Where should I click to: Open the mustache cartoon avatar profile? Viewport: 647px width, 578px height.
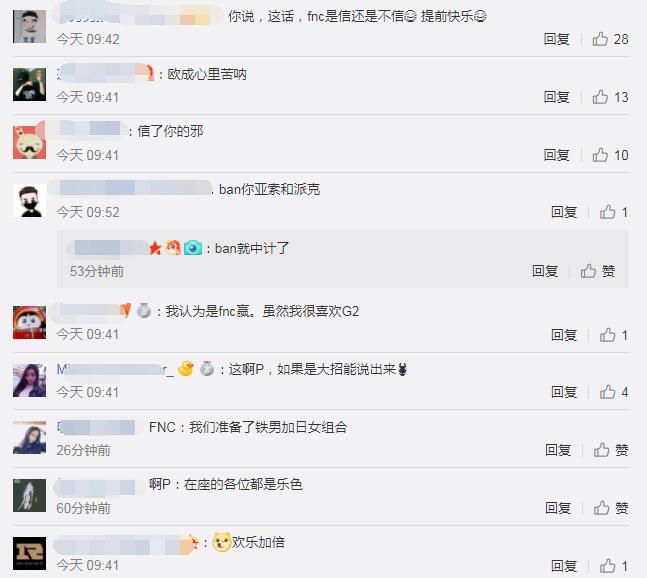click(29, 143)
